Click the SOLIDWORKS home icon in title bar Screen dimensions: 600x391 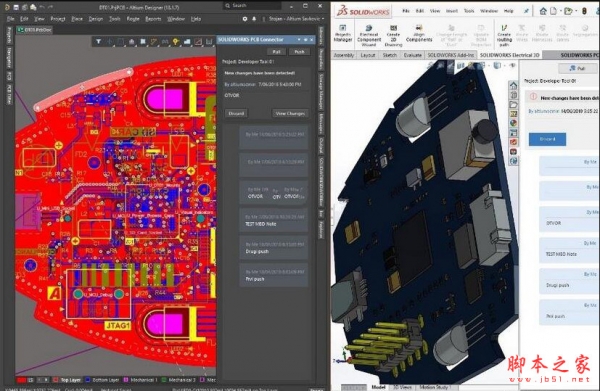(x=543, y=11)
